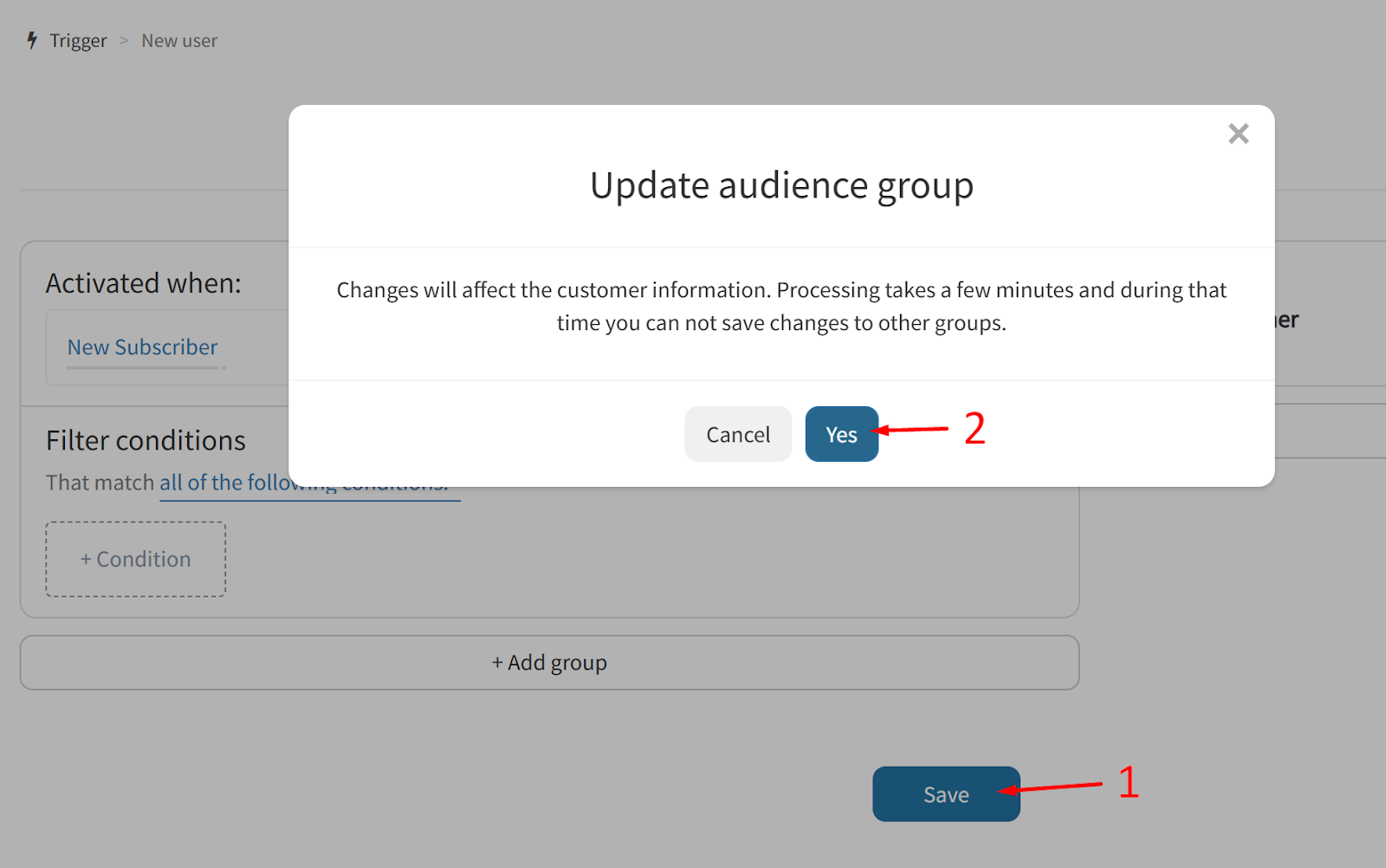The height and width of the screenshot is (868, 1386).
Task: Open the 'all of the following conditions' selector
Action: (309, 483)
